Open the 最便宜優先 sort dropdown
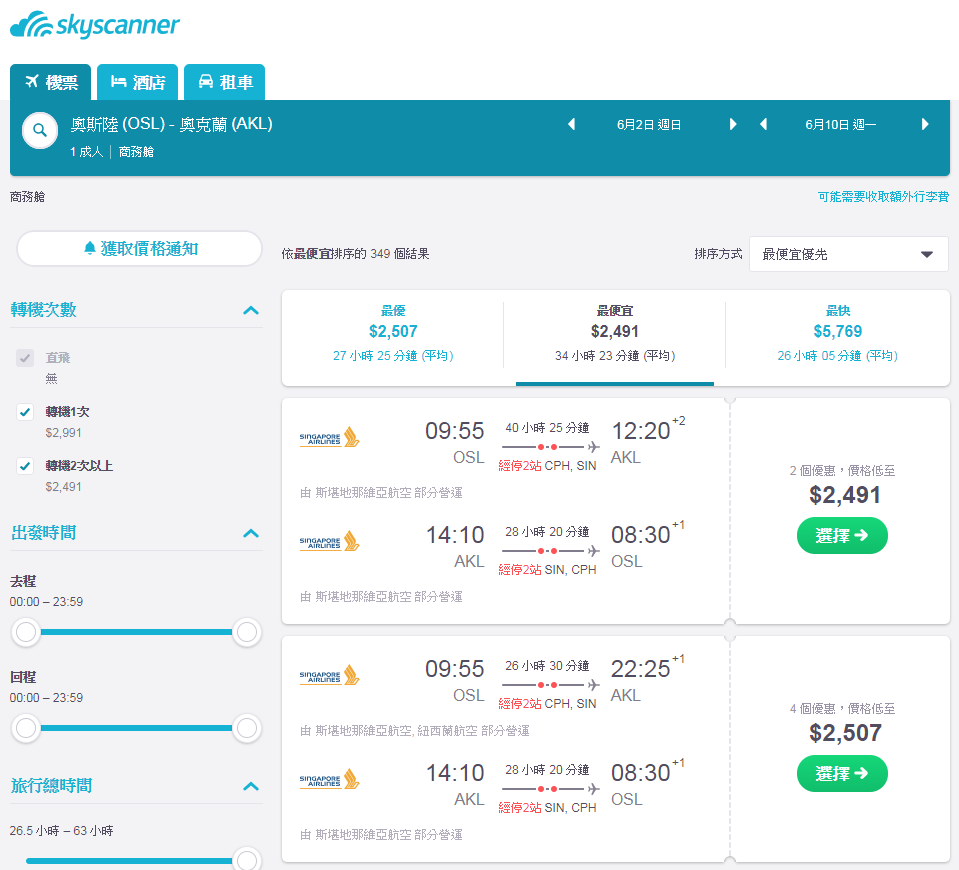959x870 pixels. coord(848,254)
